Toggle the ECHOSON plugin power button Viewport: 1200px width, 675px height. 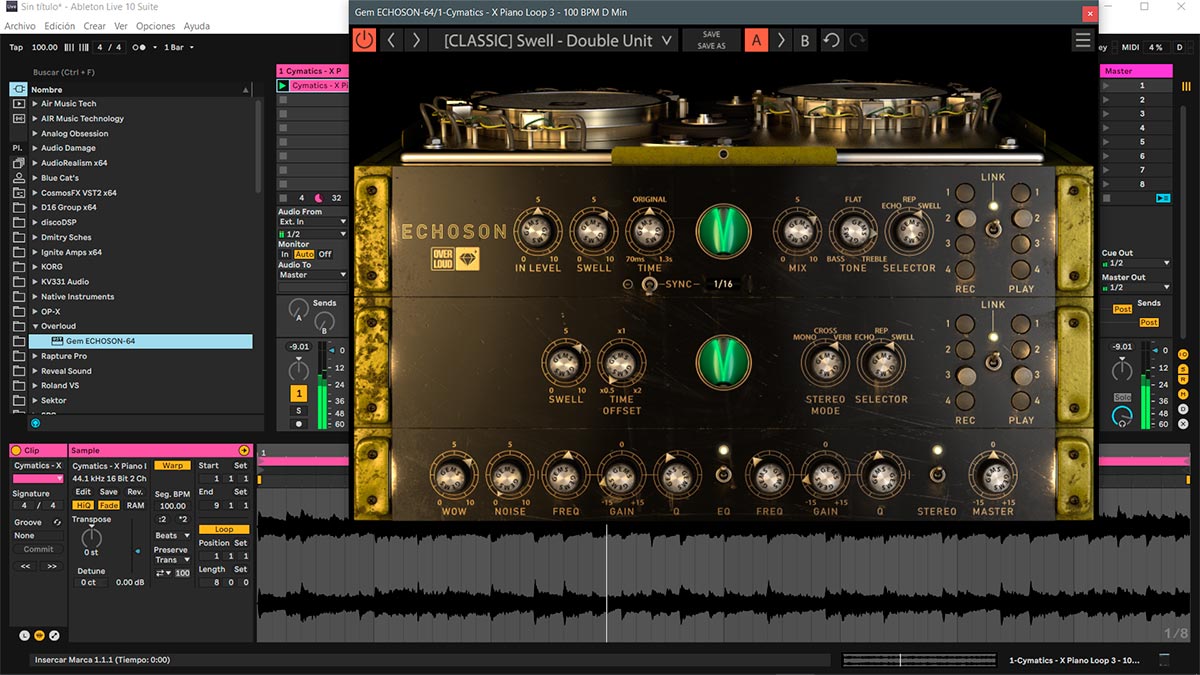tap(364, 40)
